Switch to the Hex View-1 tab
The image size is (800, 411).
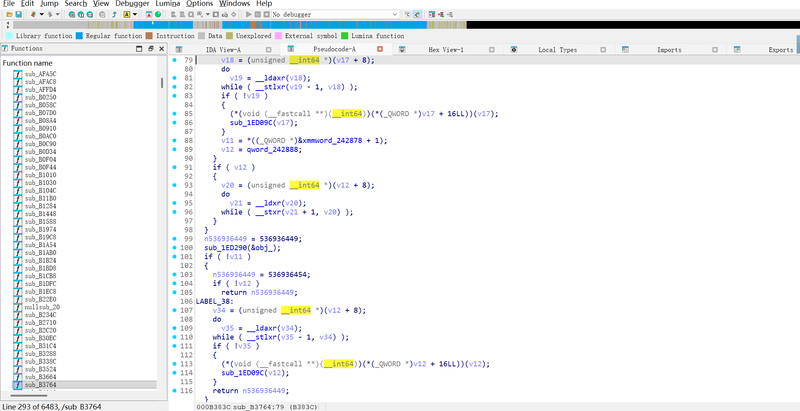(x=446, y=49)
